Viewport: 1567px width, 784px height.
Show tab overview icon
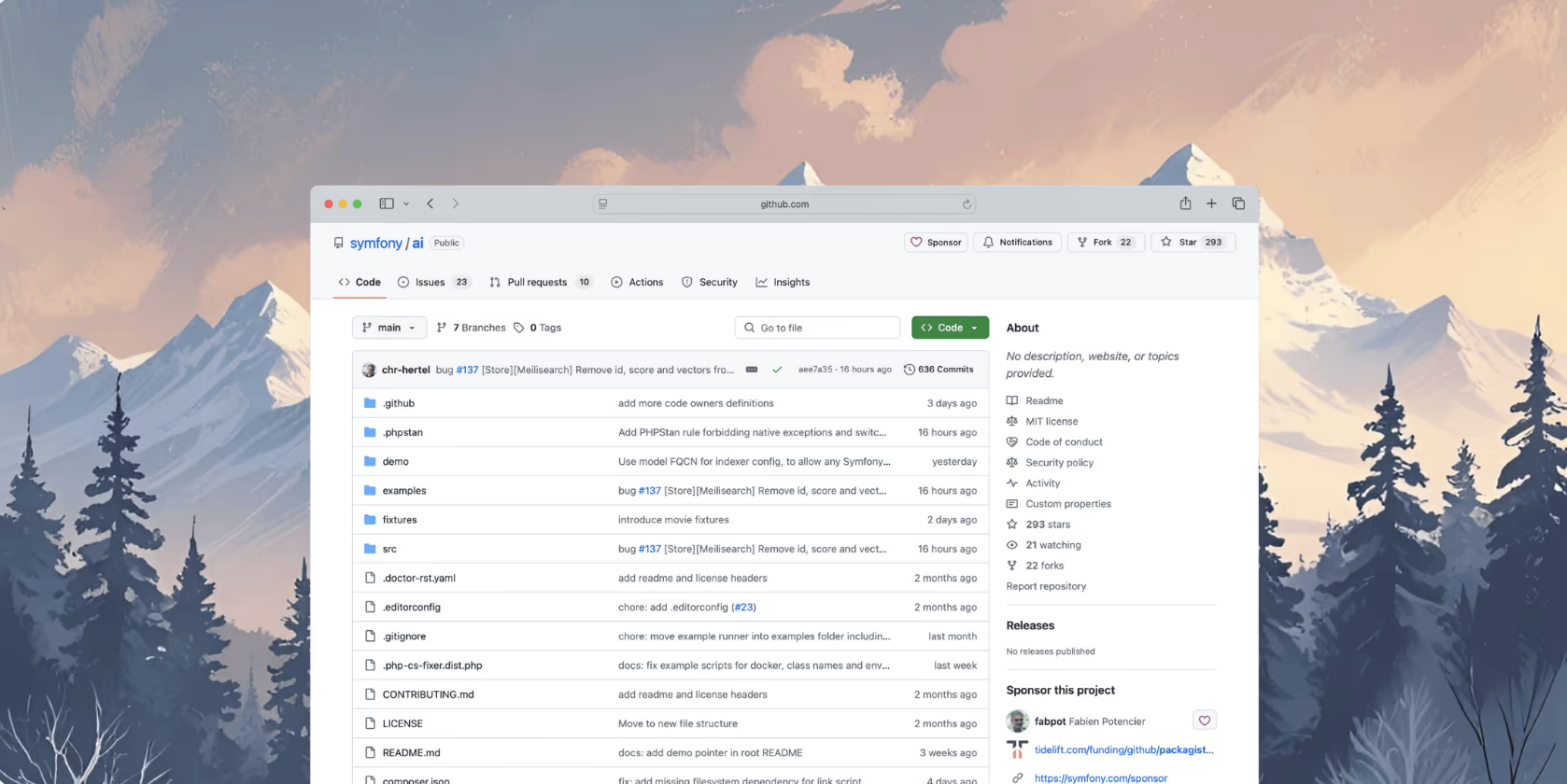pos(1238,203)
